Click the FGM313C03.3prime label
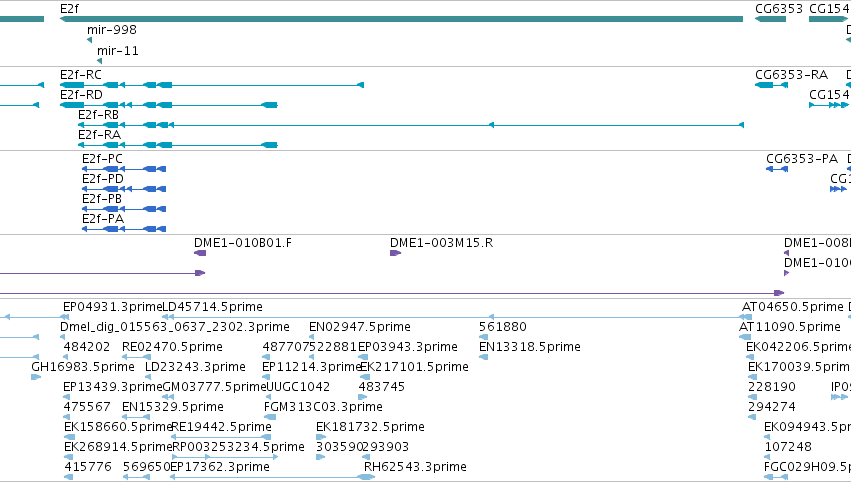 [x=323, y=408]
